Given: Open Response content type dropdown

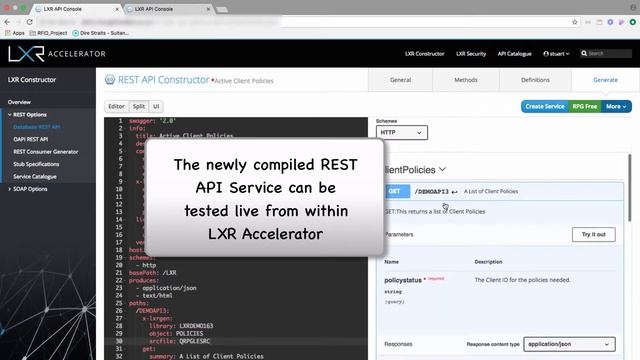Looking at the screenshot, I should click(569, 344).
